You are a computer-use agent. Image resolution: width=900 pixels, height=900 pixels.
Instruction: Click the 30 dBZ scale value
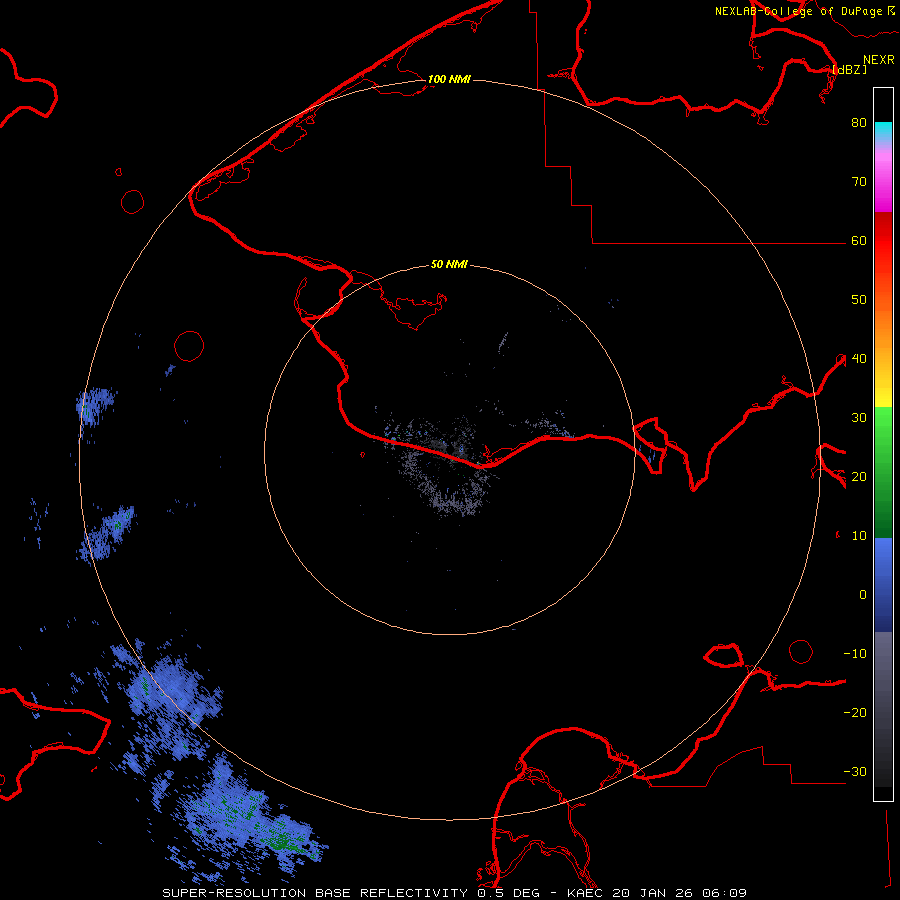[x=859, y=418]
